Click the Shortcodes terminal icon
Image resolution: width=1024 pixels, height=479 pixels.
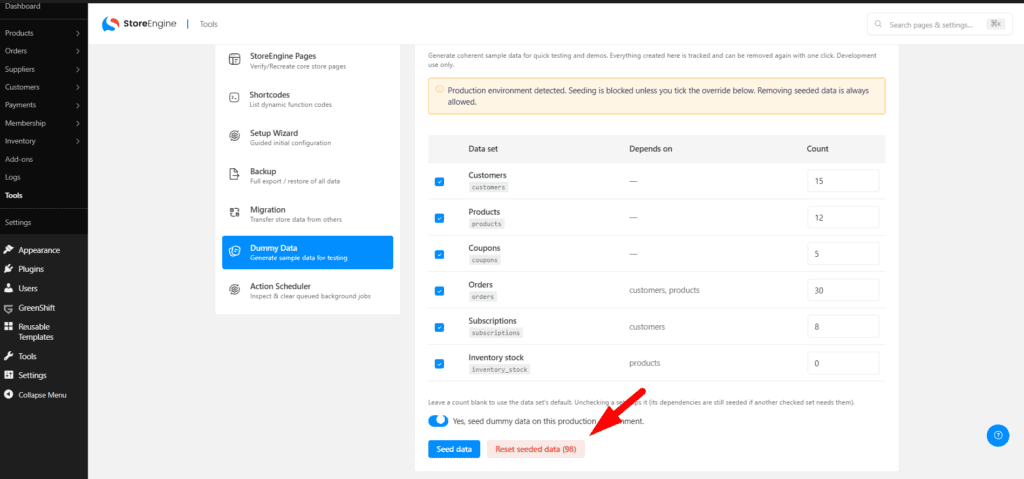tap(234, 97)
